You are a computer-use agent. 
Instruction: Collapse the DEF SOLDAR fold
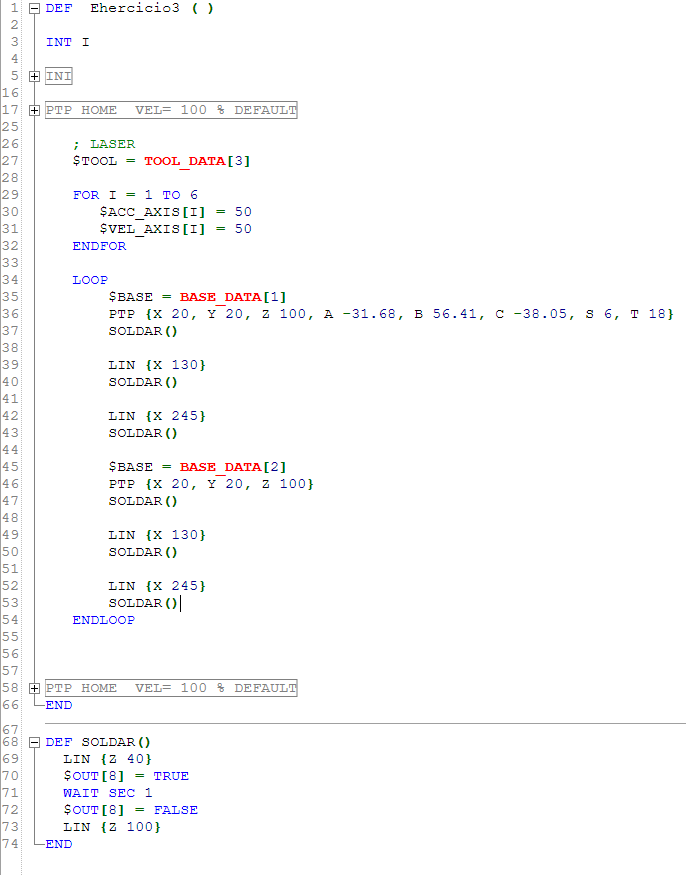point(35,742)
